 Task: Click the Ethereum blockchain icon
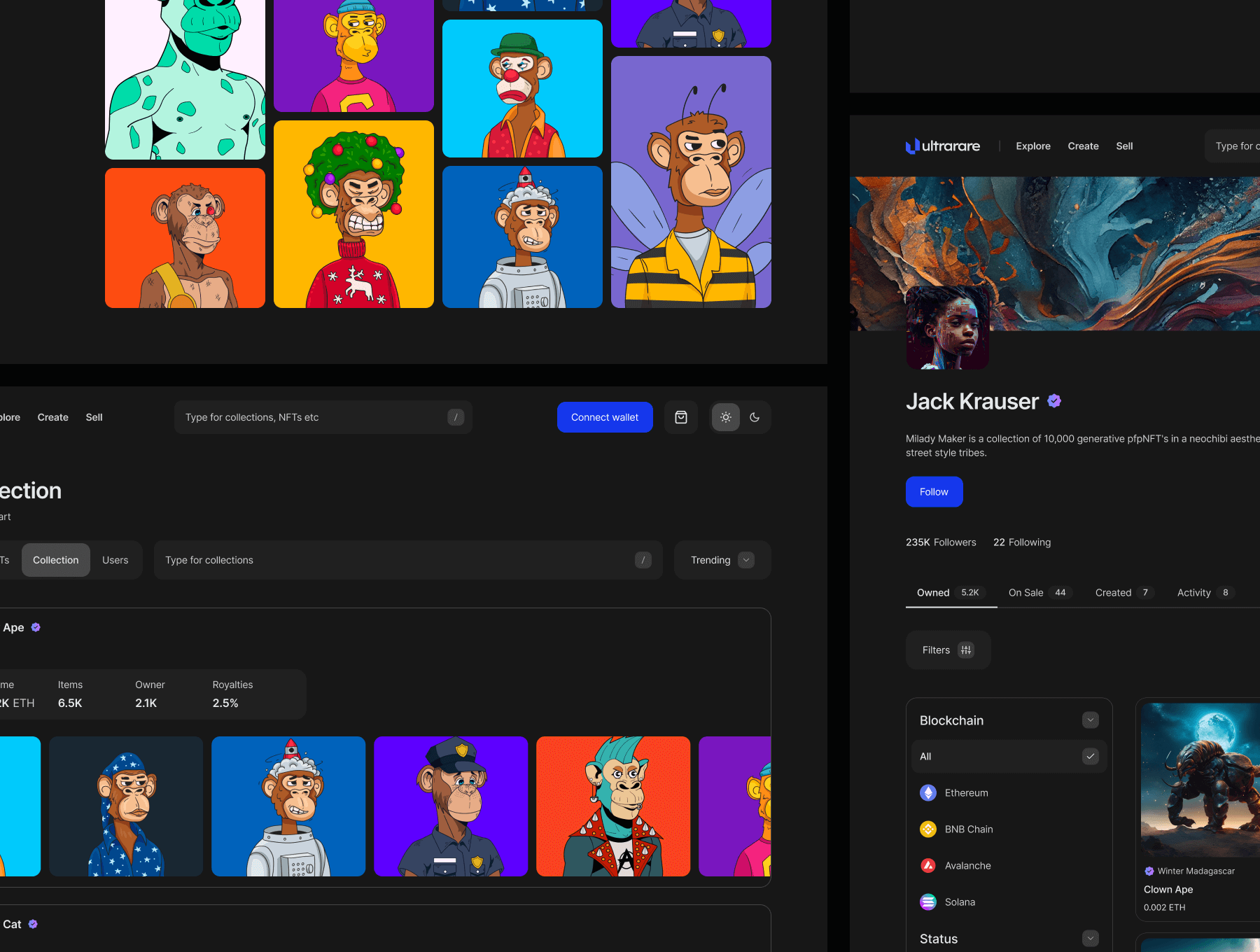pos(928,792)
